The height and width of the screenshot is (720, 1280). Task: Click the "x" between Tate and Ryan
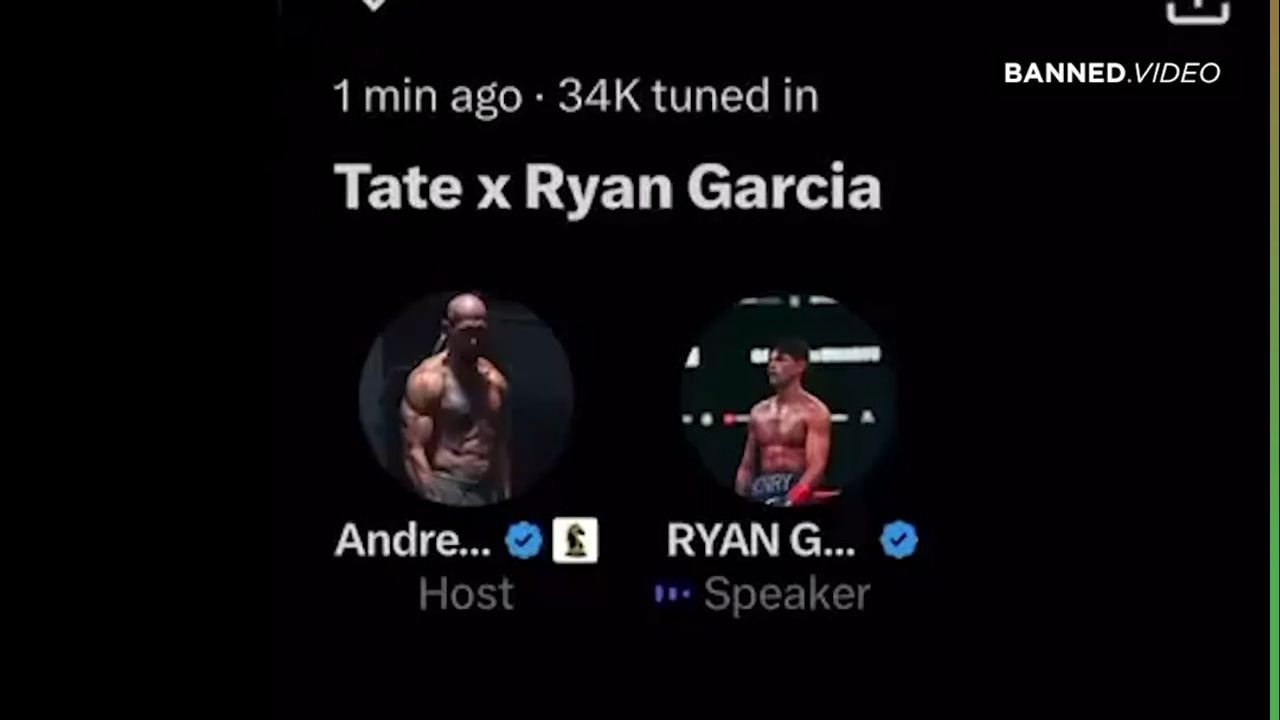(x=494, y=192)
